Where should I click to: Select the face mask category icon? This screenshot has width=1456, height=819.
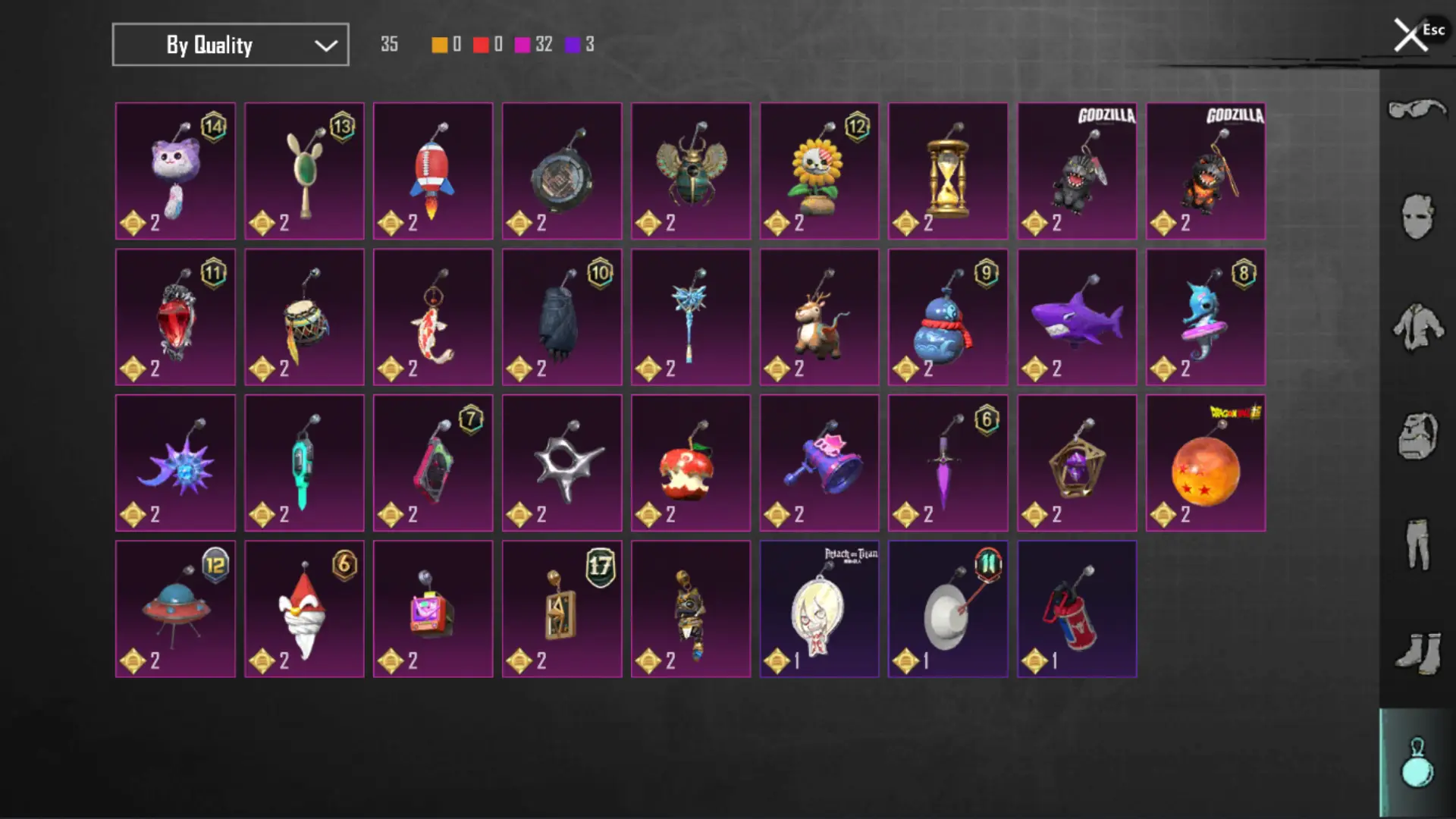(1417, 217)
